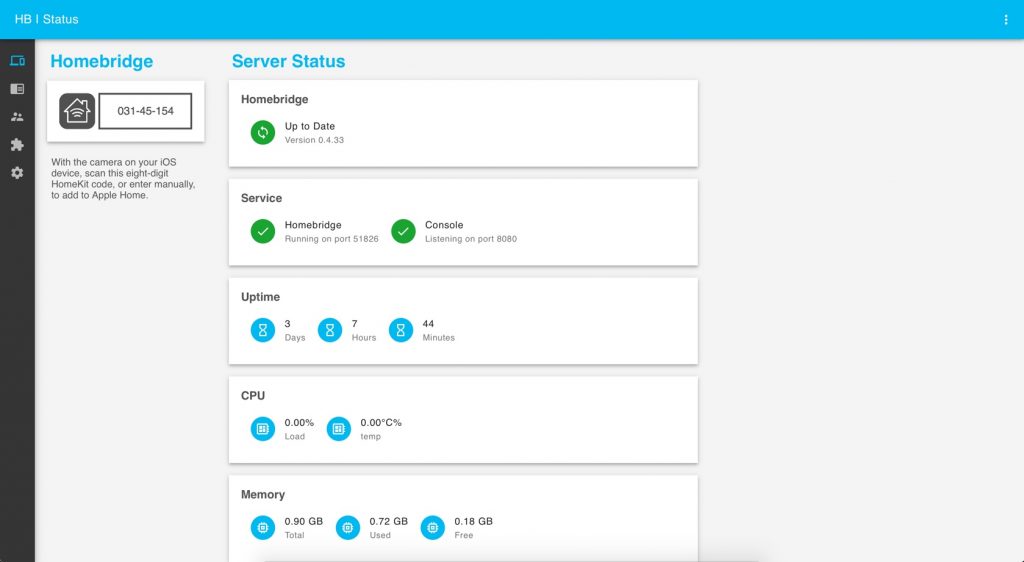
Task: Click the HB | Status header title
Action: (x=46, y=20)
